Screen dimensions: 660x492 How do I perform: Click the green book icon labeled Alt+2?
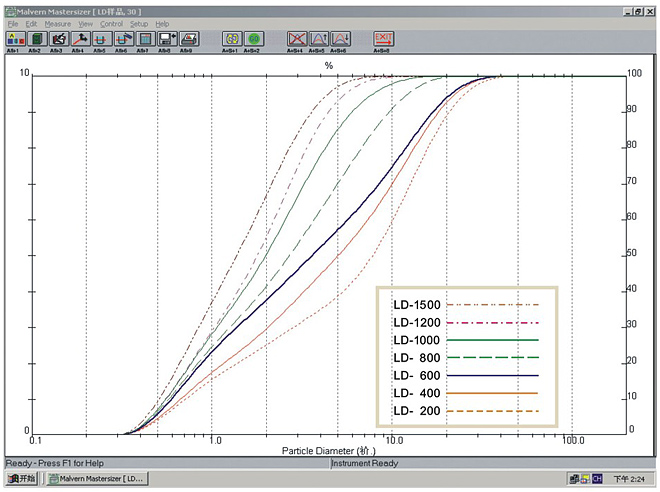point(35,39)
